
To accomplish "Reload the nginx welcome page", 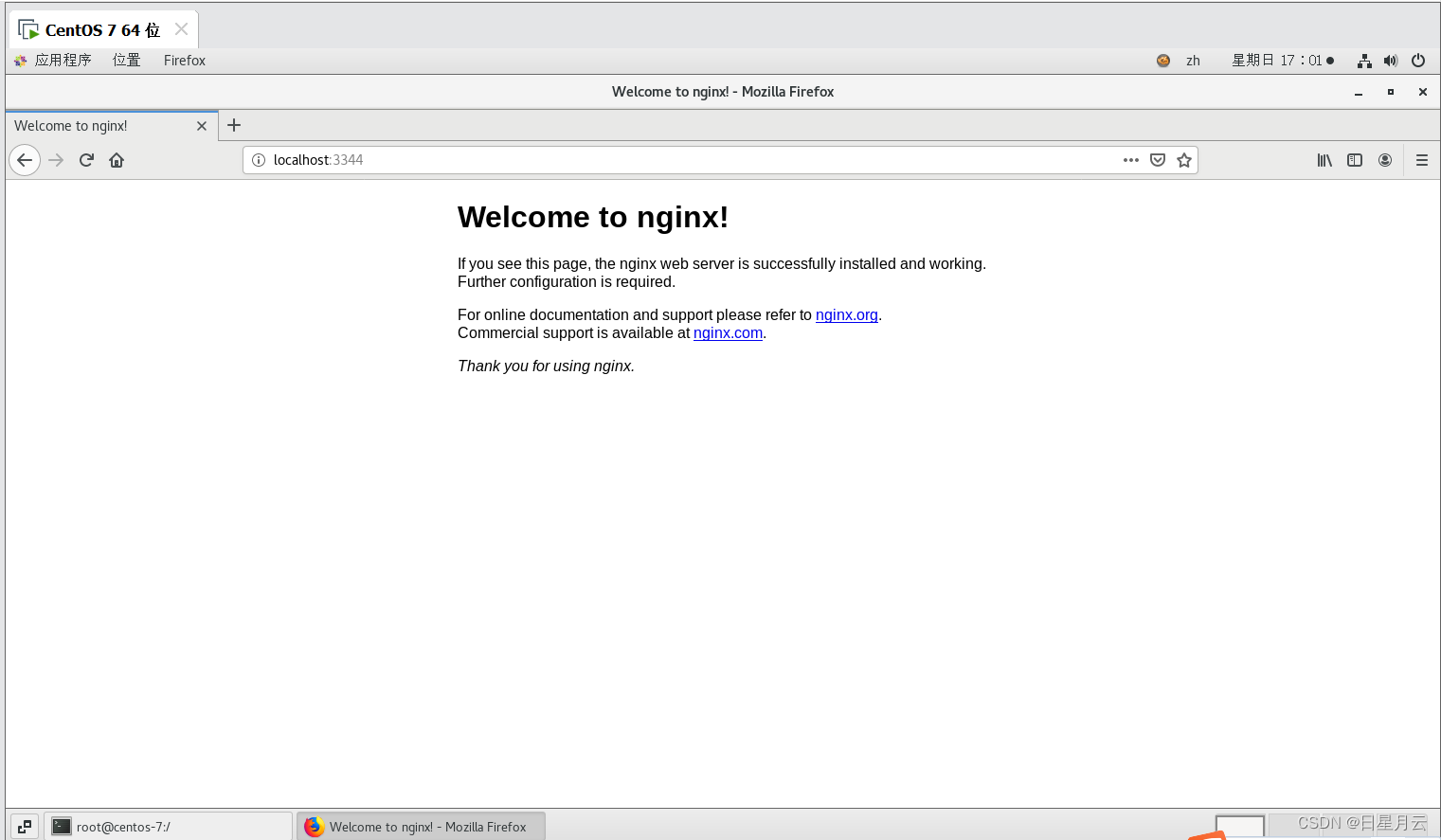I will click(86, 160).
